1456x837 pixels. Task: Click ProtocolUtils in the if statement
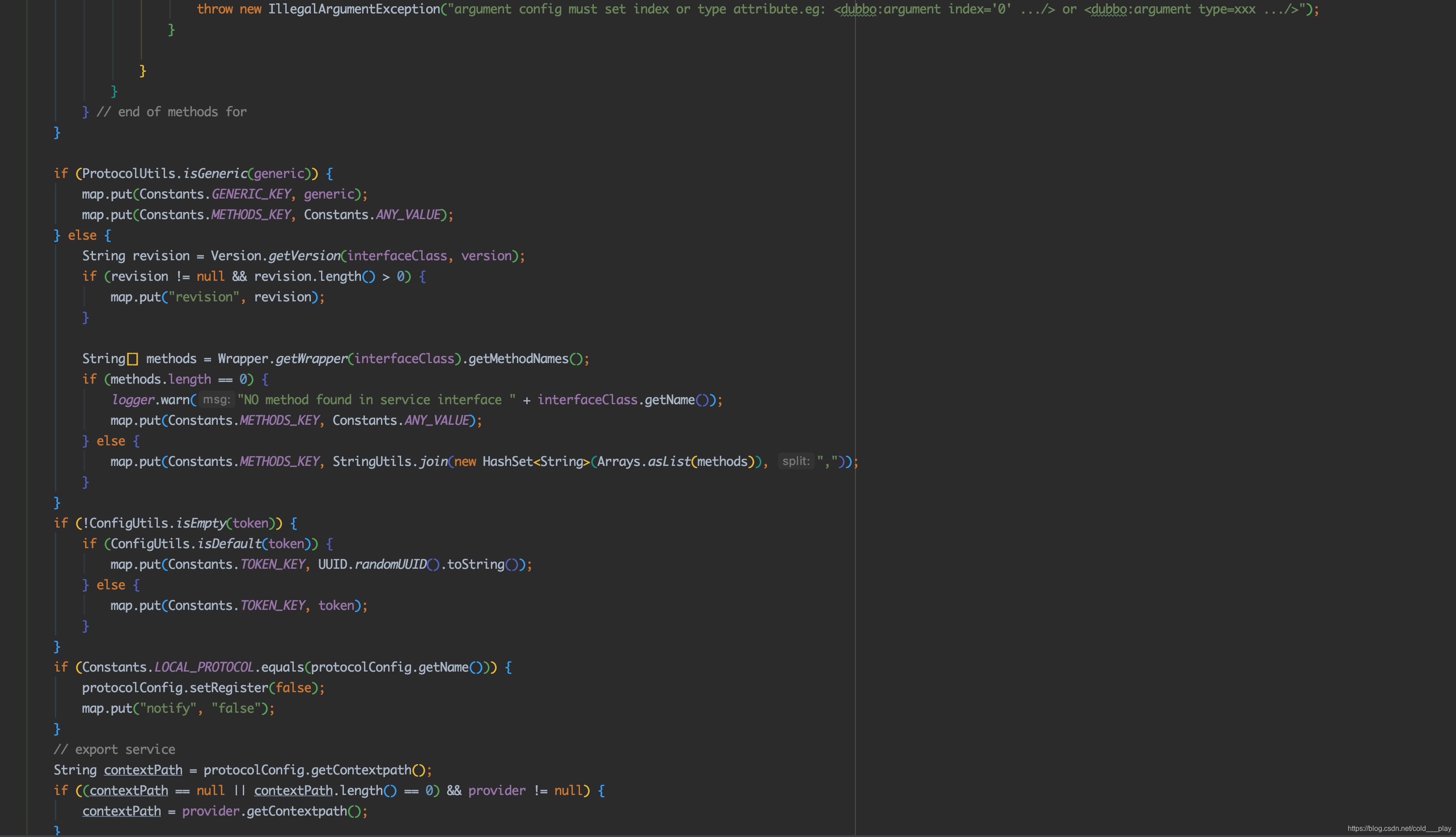click(x=128, y=173)
